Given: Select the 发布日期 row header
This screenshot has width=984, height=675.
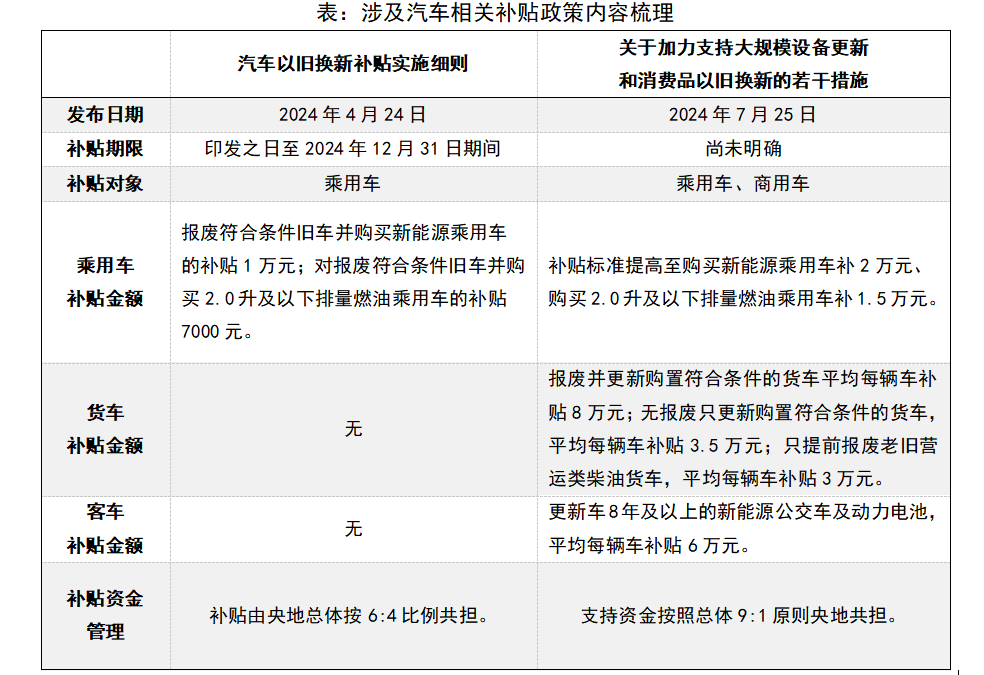Looking at the screenshot, I should tap(105, 115).
